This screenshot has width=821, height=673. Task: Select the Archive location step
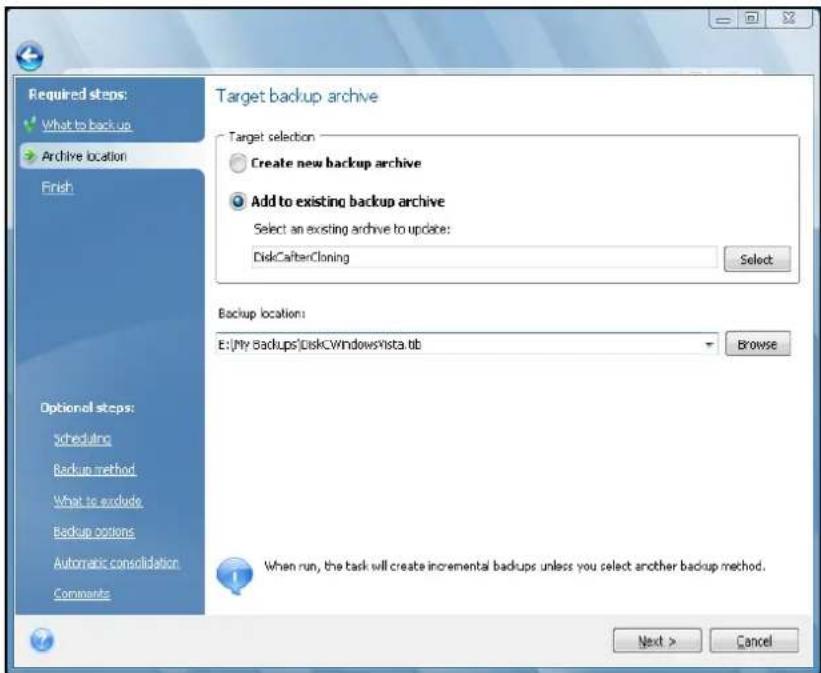pos(84,156)
